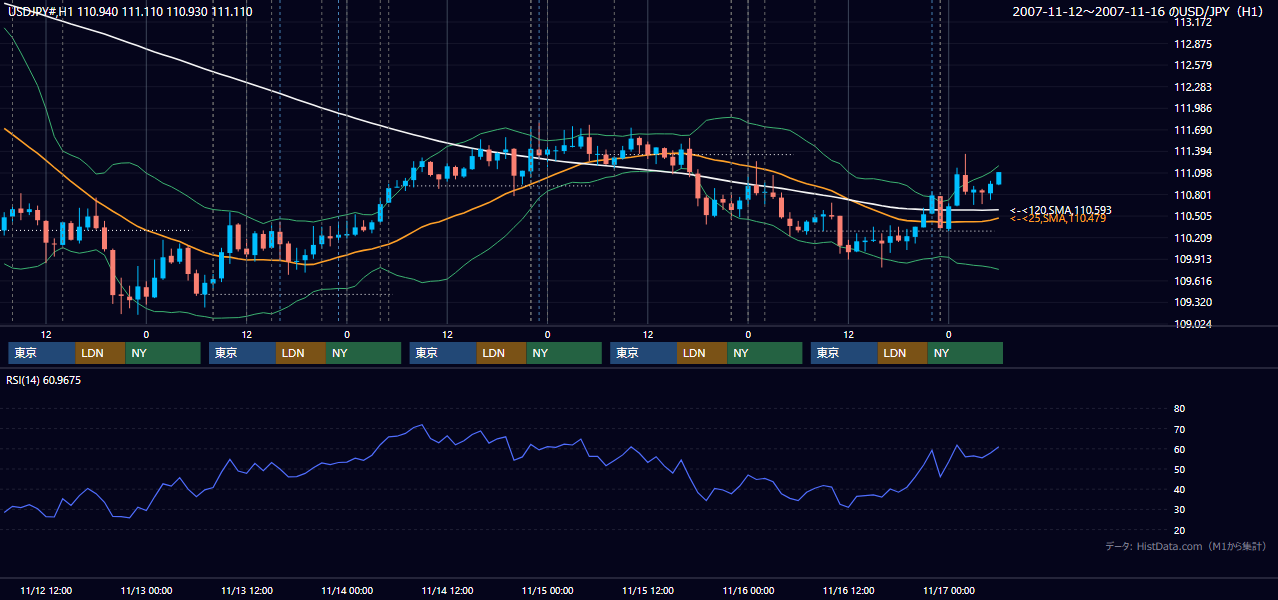Screen dimensions: 1278x600
Task: Select price level 112.579 on the axis
Action: 1192,65
